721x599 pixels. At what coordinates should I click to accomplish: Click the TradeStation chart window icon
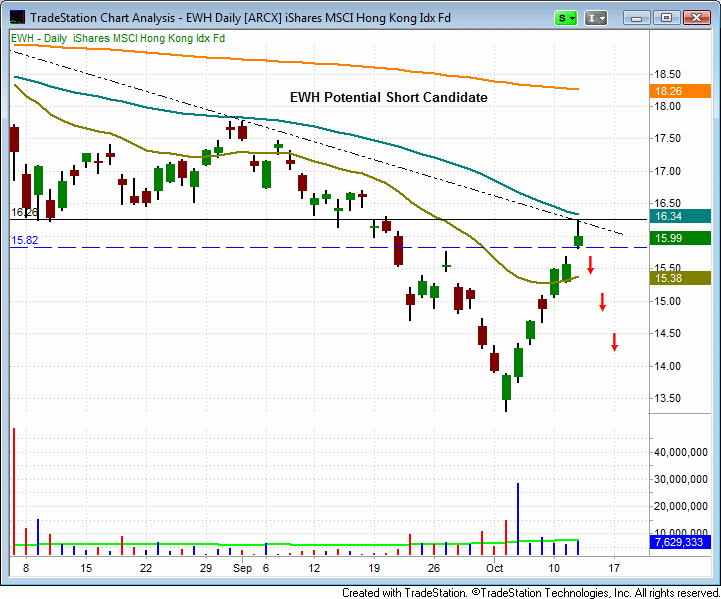tap(17, 17)
